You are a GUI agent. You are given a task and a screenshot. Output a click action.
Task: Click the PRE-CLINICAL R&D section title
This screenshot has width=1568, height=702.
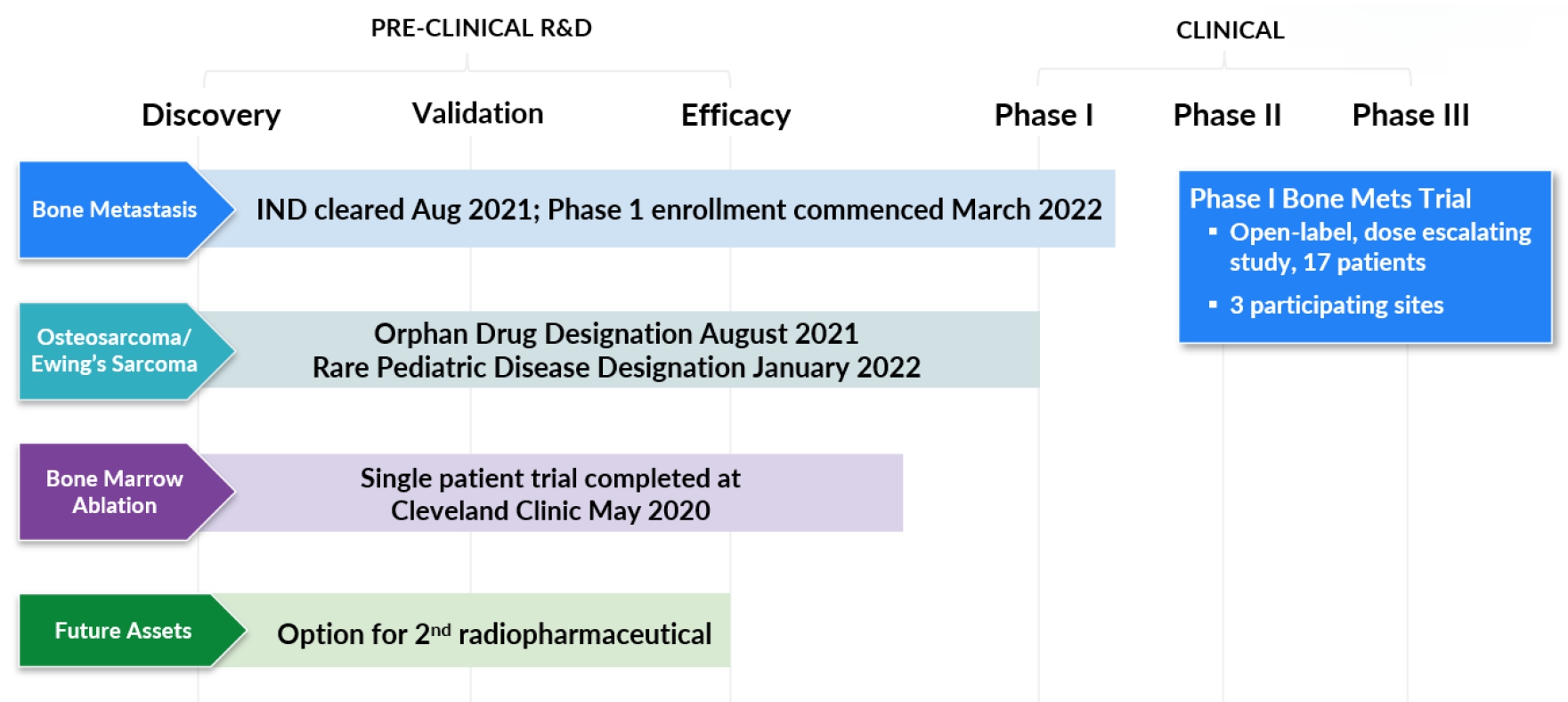(481, 29)
